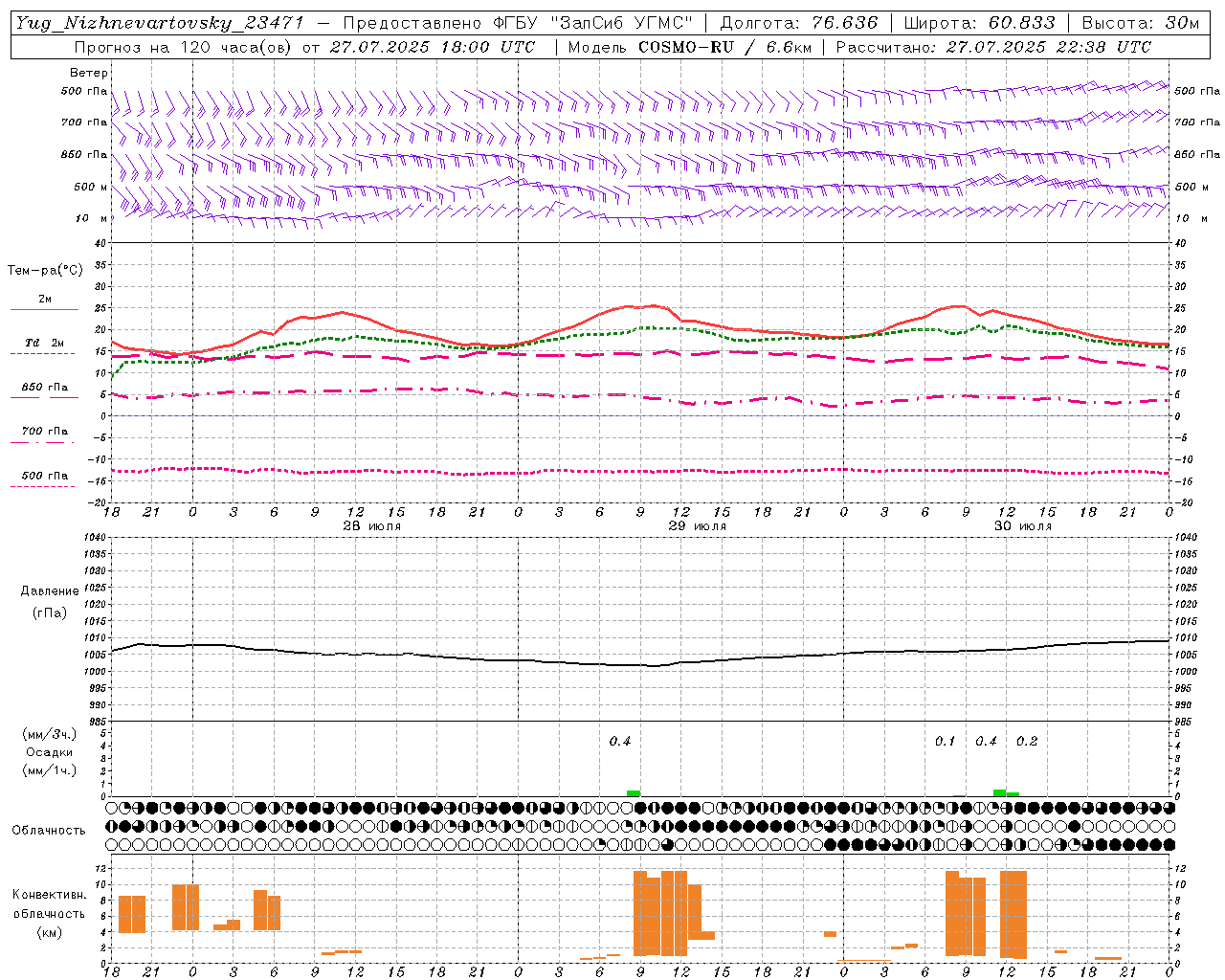Click the Давление pressure panel label
The image size is (1225, 980).
(x=50, y=591)
